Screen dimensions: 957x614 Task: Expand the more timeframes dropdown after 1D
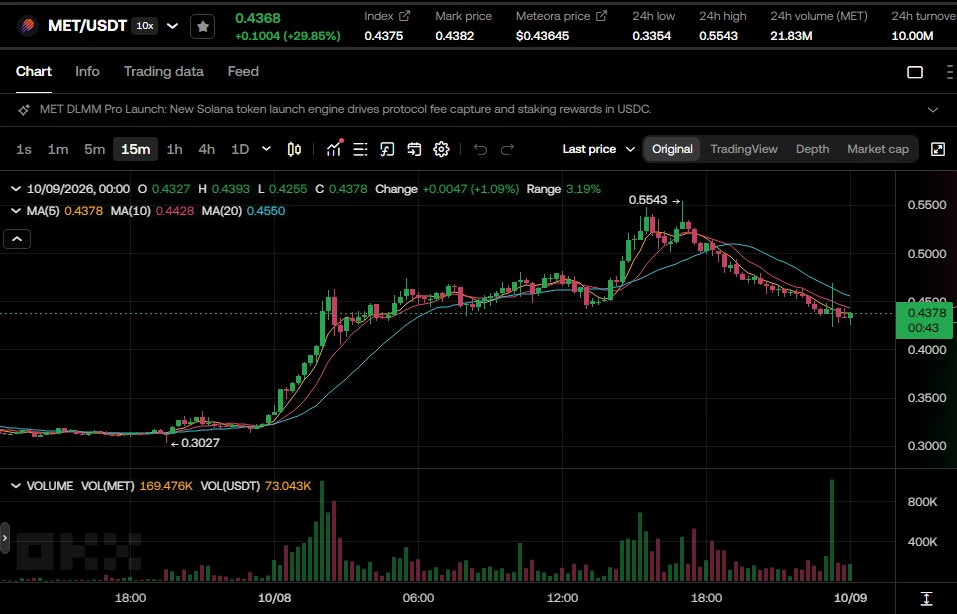266,149
